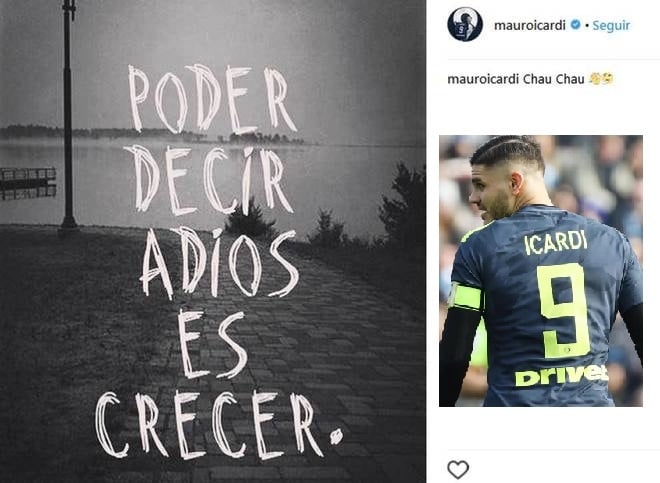Screen dimensions: 660x483
Task: Open the Icardi jersey photo
Action: click(541, 271)
